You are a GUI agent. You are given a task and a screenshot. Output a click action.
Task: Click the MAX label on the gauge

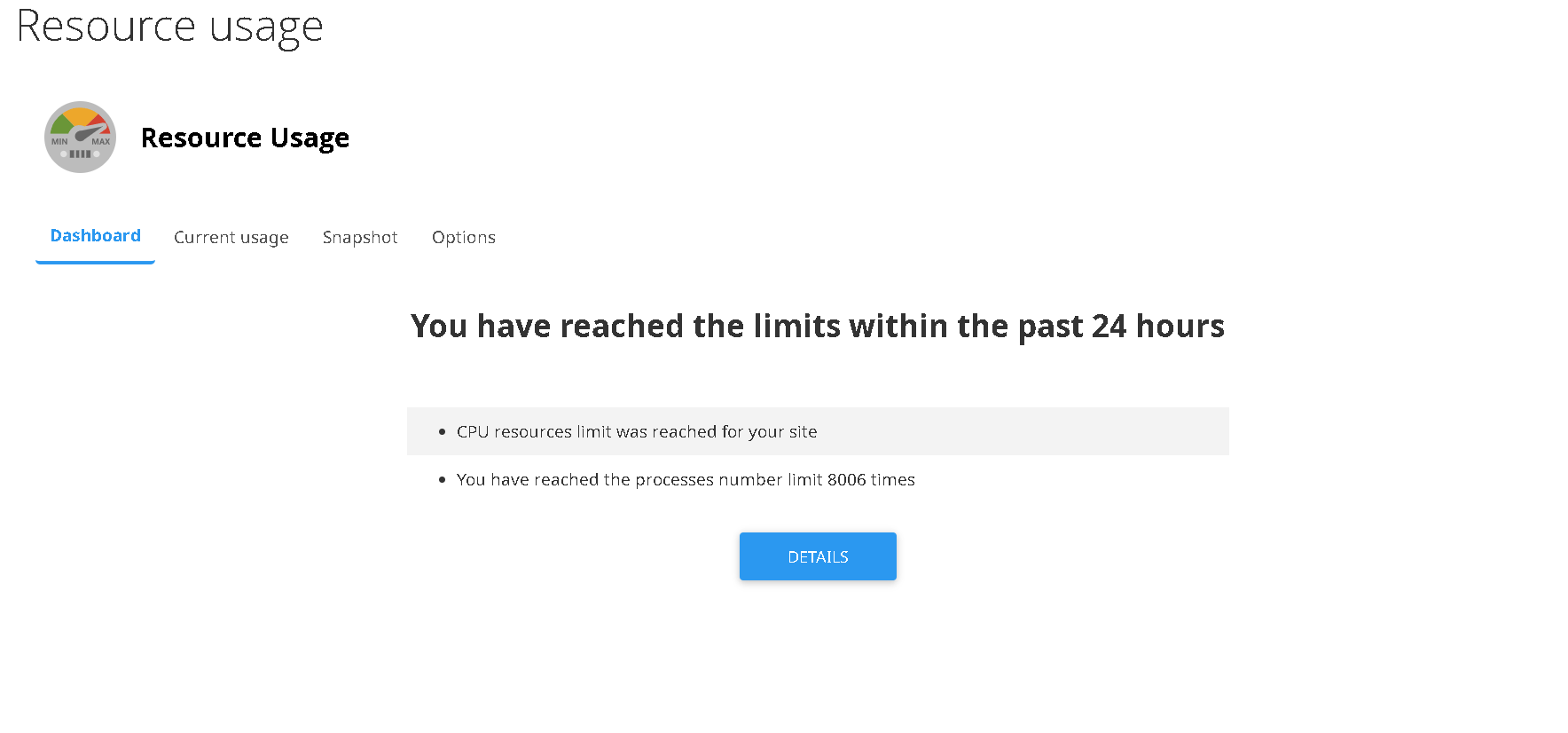coord(101,142)
